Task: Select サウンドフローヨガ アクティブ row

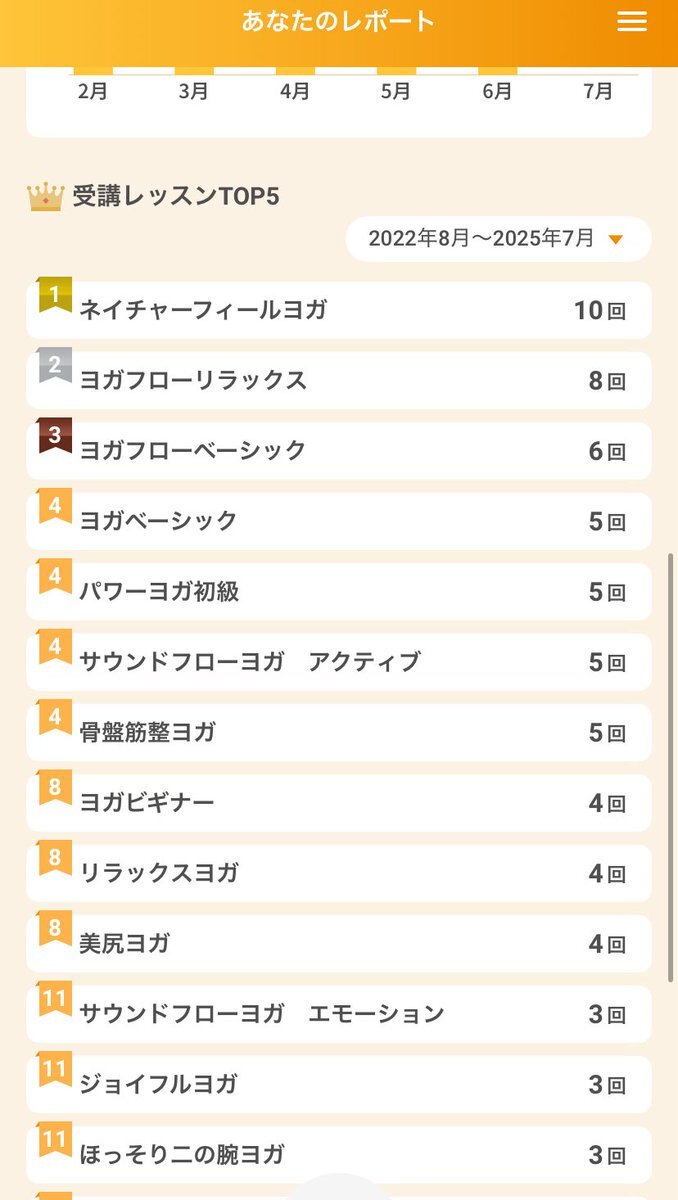Action: coord(339,662)
